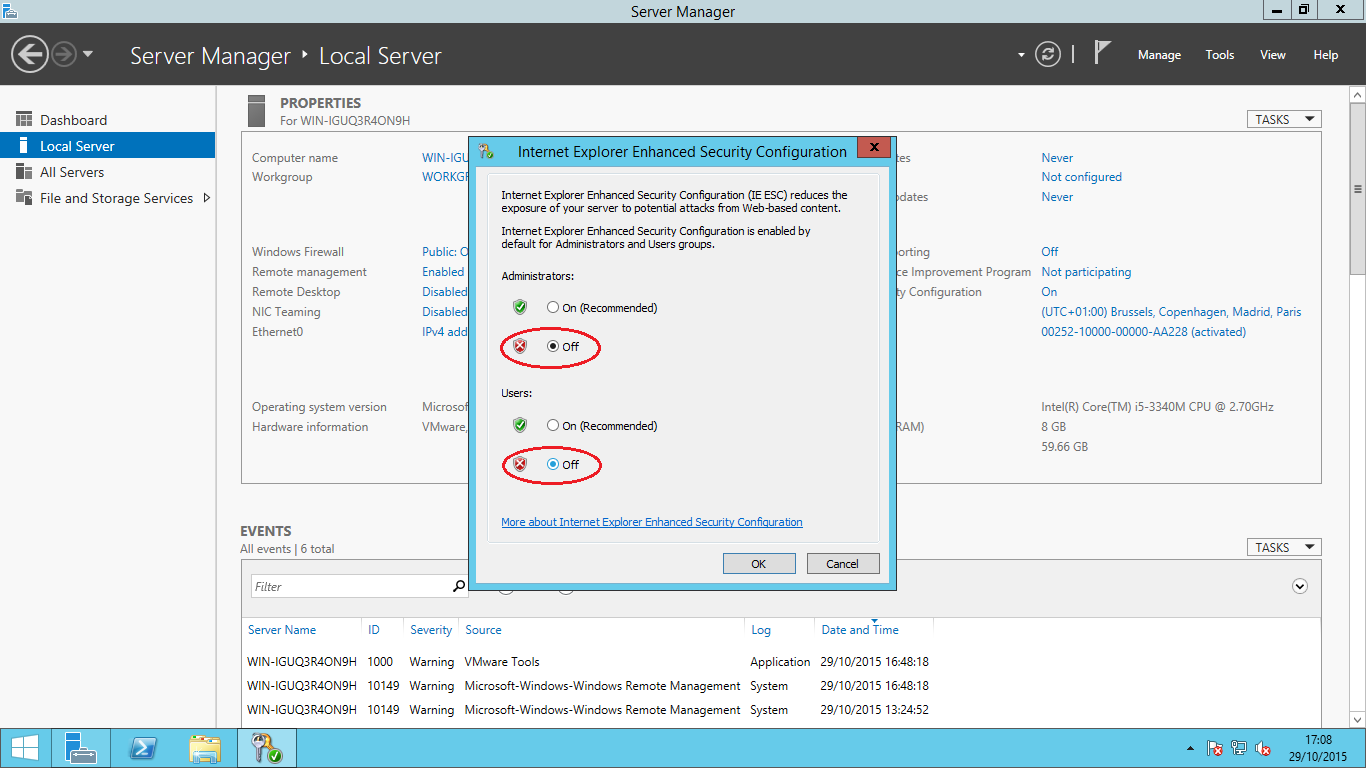Click the Not configured link
Screen dimensions: 1366x768
click(x=1081, y=177)
